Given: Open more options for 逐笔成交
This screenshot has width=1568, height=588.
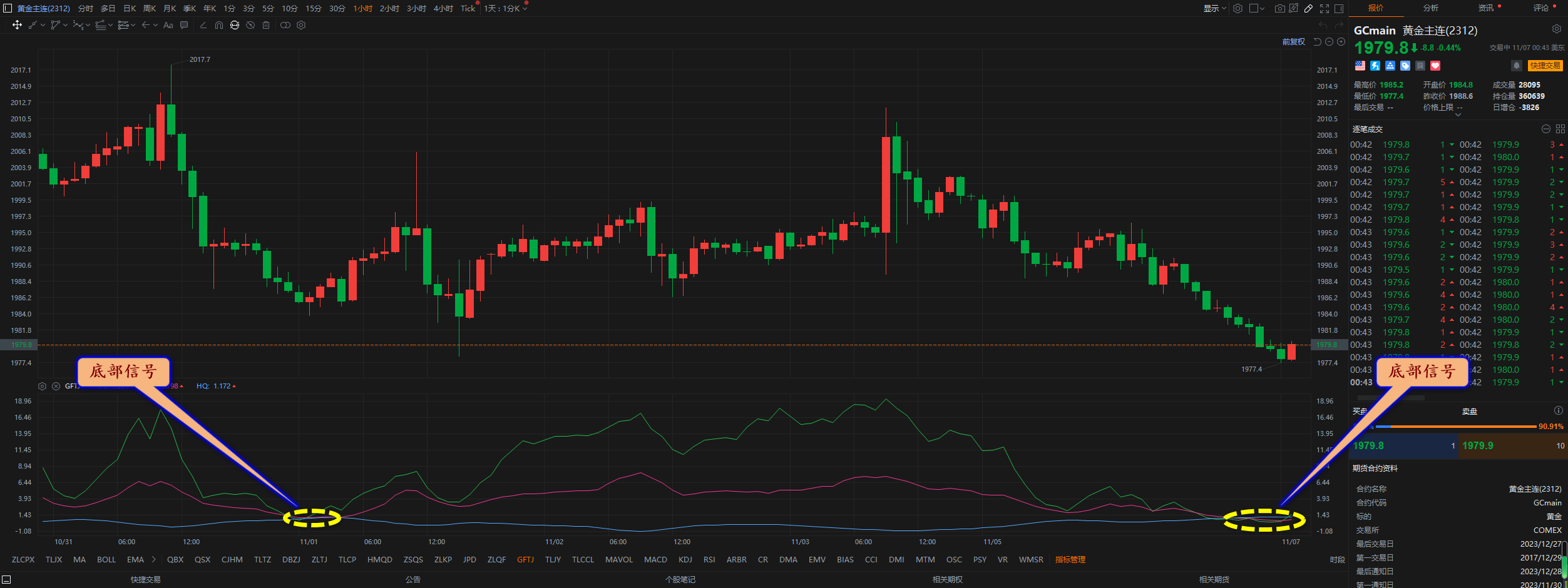Looking at the screenshot, I should [x=1545, y=129].
